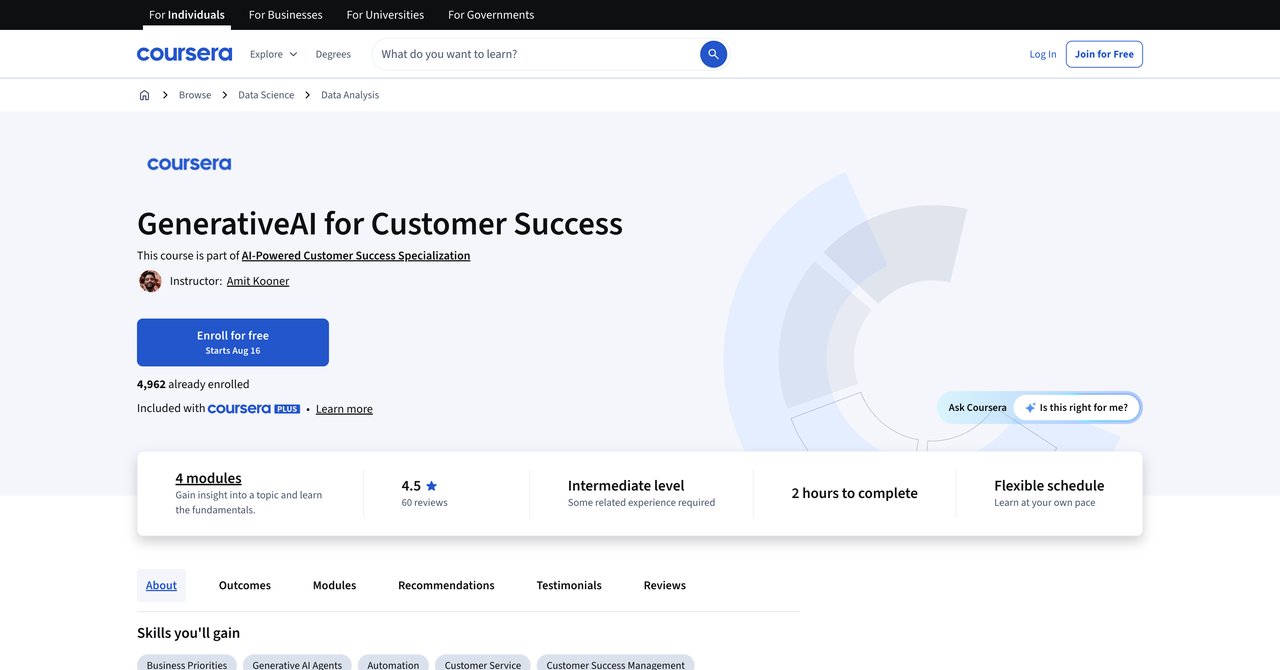Viewport: 1280px width, 670px height.
Task: Click the Coursera partner logo above title
Action: (x=189, y=164)
